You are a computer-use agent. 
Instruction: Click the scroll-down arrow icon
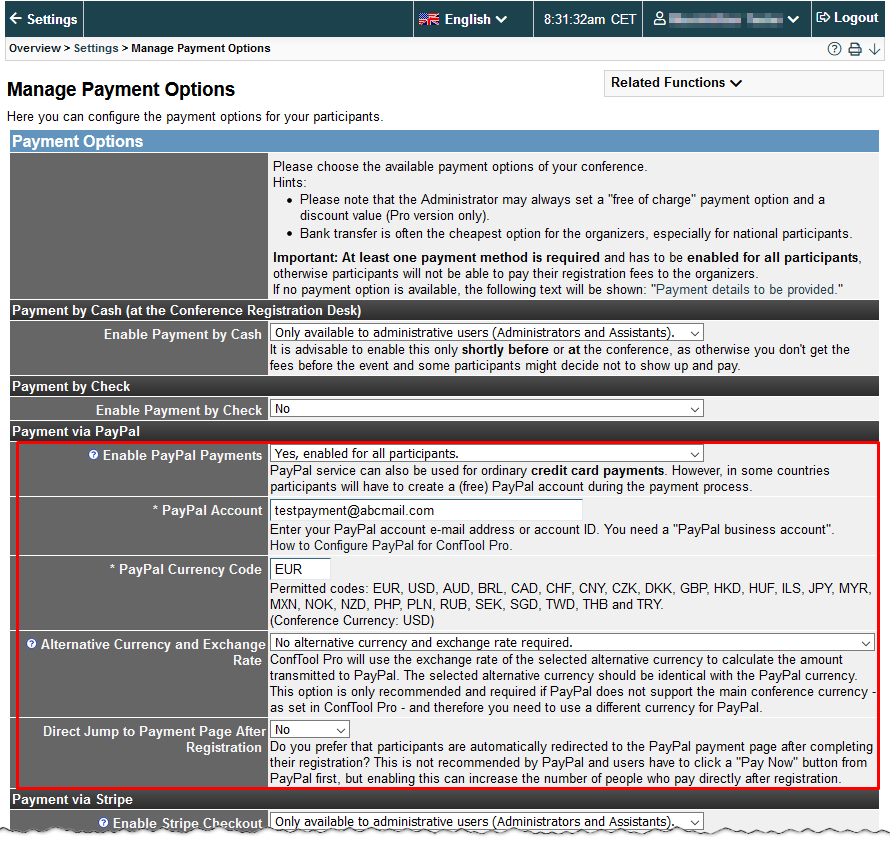pyautogui.click(x=875, y=49)
